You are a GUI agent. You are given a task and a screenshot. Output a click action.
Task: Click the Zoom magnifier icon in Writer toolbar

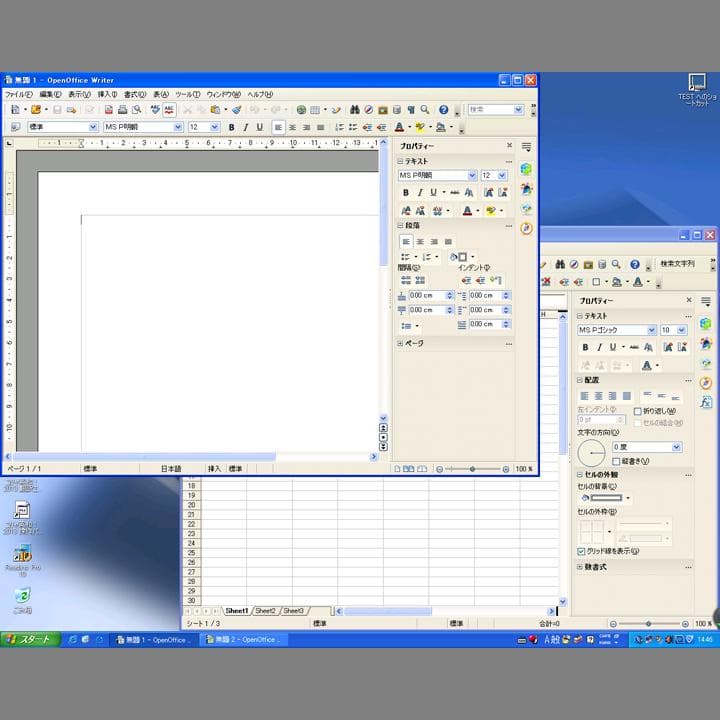tap(425, 110)
